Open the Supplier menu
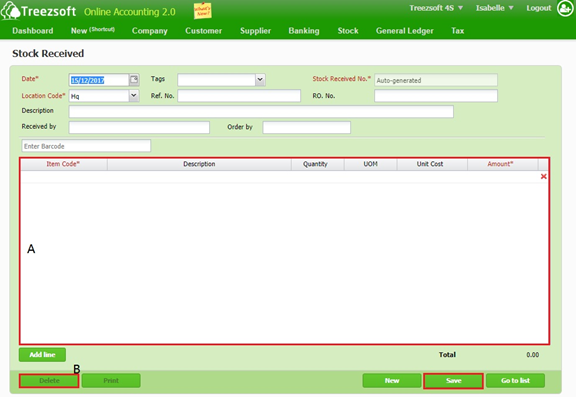The image size is (576, 397). click(x=255, y=31)
